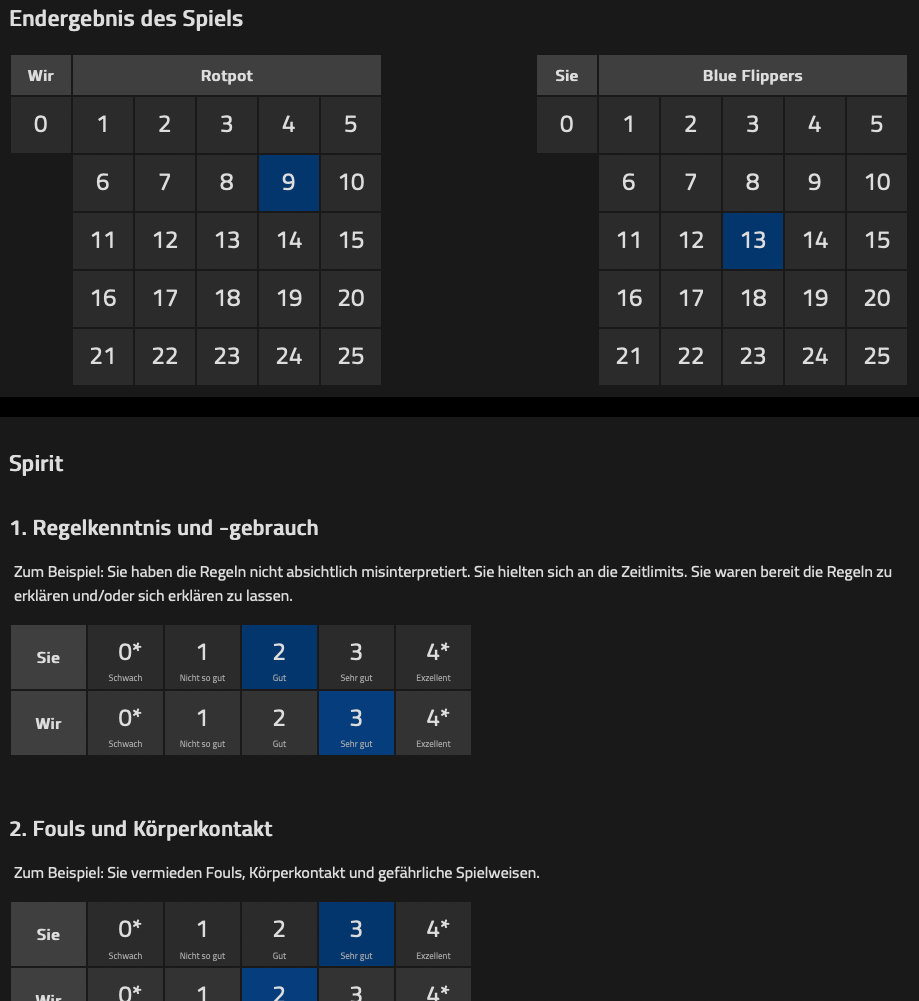This screenshot has width=919, height=1001.
Task: Rate 'Sie' as 2 Gut for Regelkenntnis
Action: (x=279, y=657)
